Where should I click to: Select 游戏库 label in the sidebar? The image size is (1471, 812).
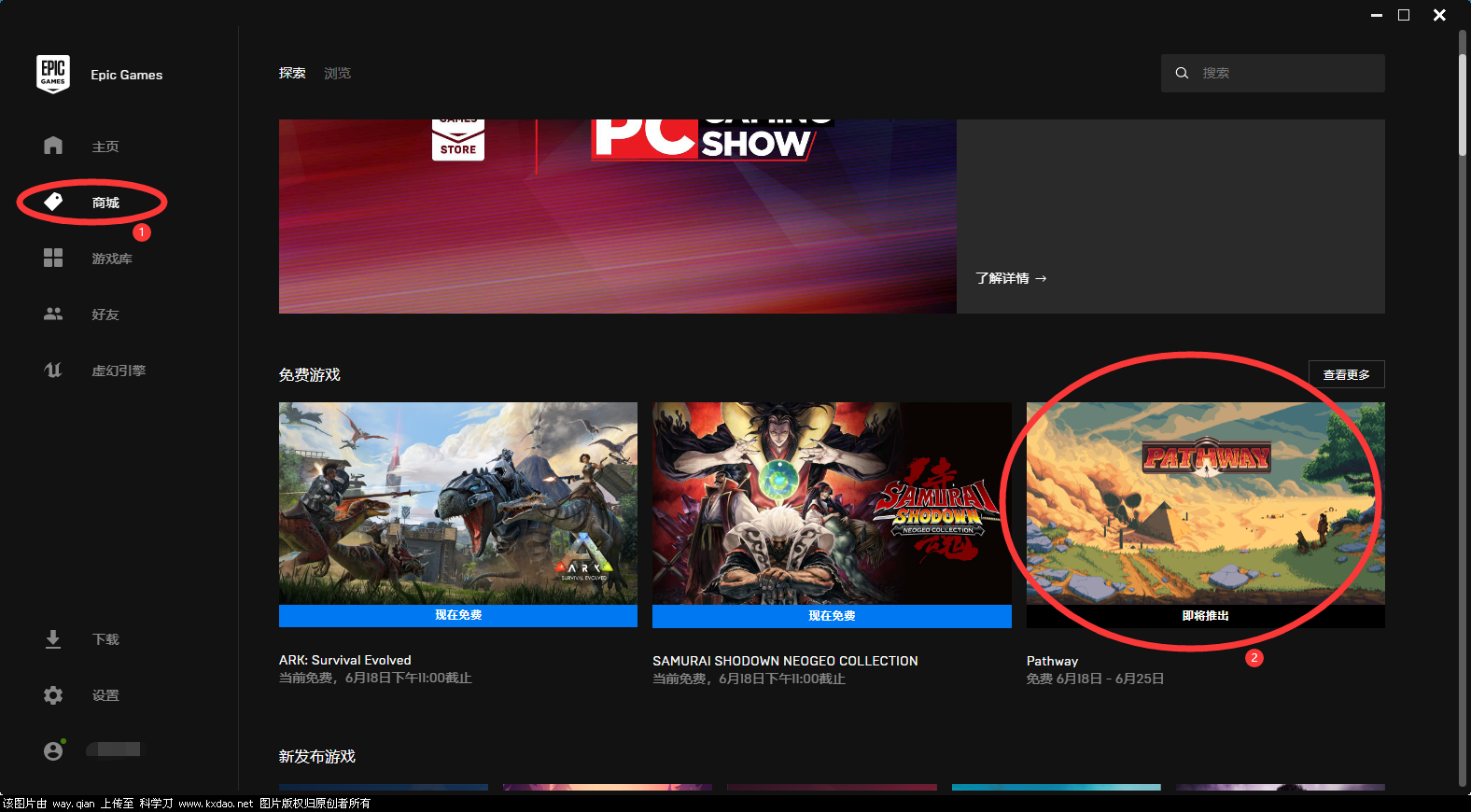click(112, 259)
